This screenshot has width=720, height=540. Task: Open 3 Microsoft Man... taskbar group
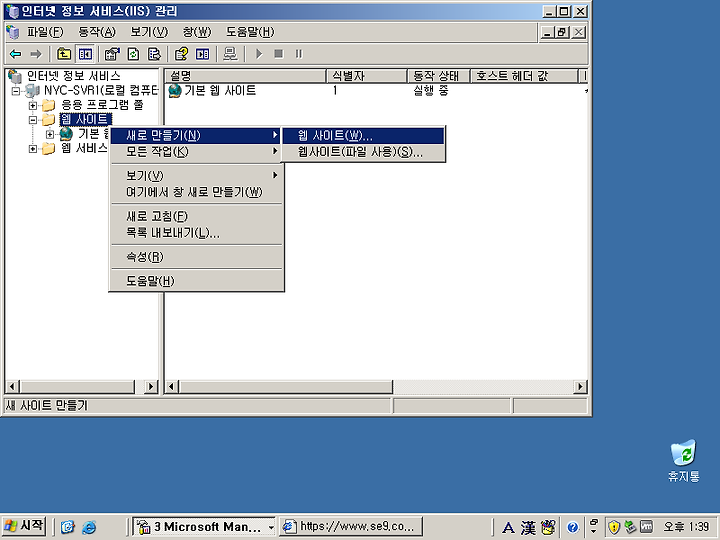point(204,527)
